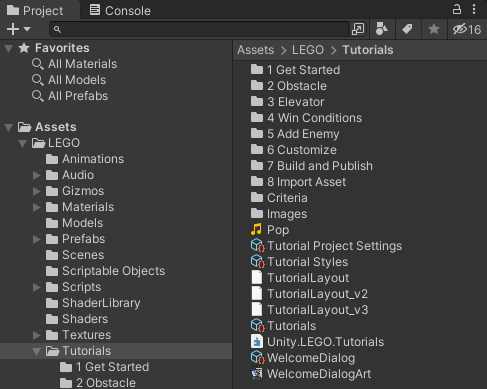Image resolution: width=487 pixels, height=389 pixels.
Task: Collapse the Favorites section
Action: point(9,48)
